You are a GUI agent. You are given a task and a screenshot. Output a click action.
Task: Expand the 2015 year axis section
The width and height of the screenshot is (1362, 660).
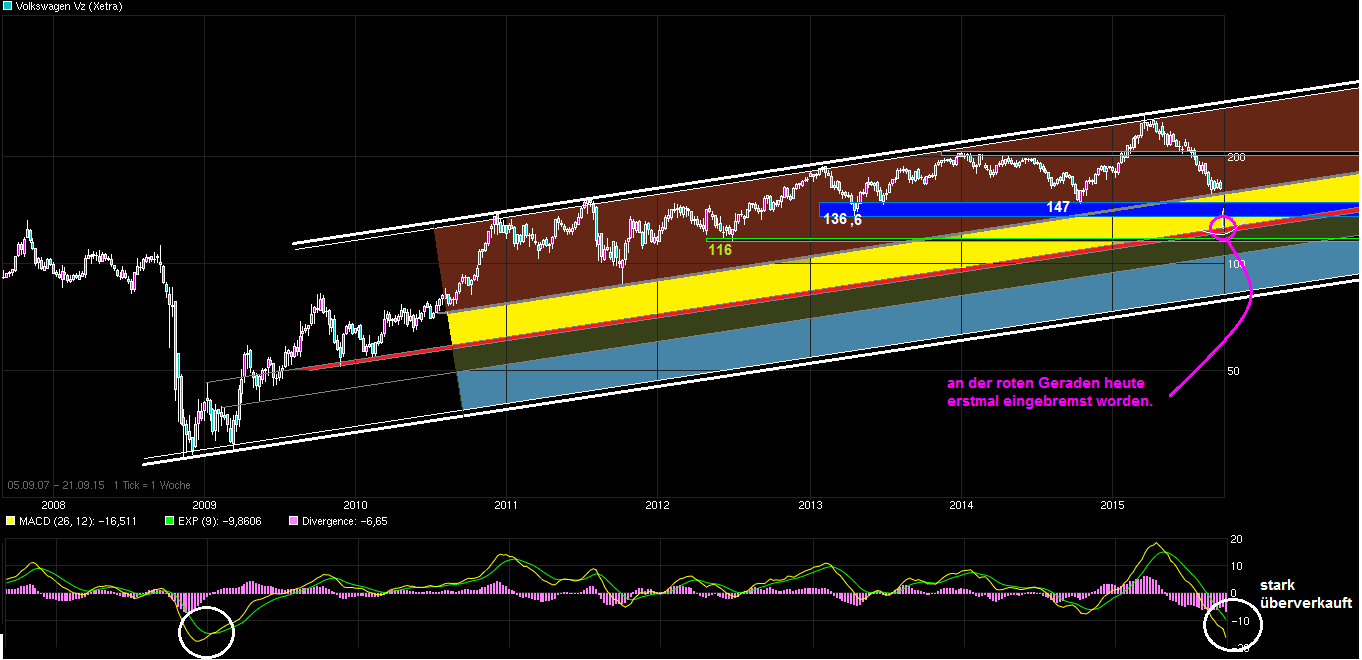tap(1110, 506)
